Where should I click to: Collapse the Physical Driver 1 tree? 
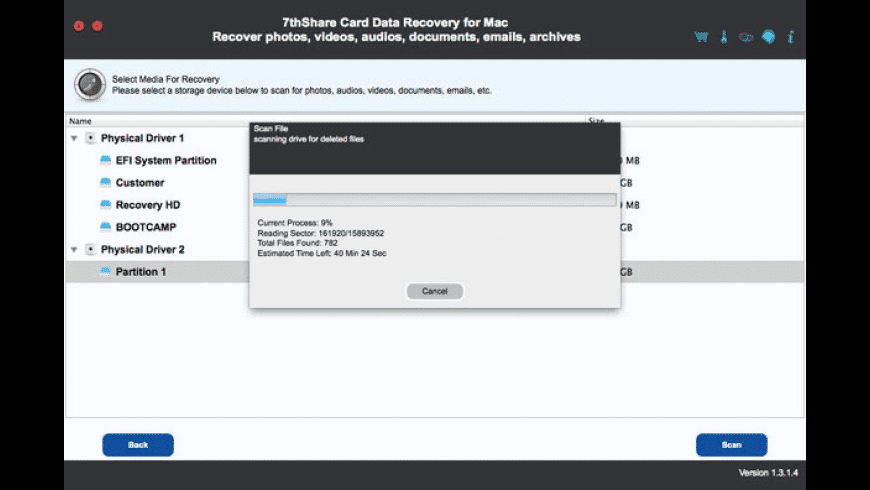pyautogui.click(x=74, y=138)
